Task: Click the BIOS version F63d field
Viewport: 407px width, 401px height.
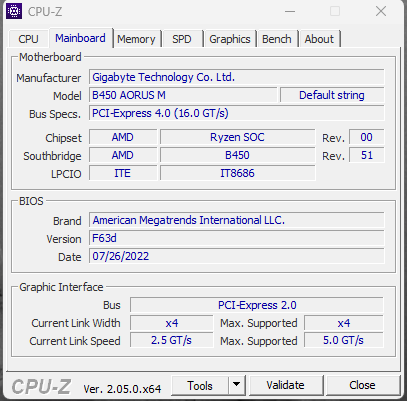Action: pyautogui.click(x=237, y=238)
